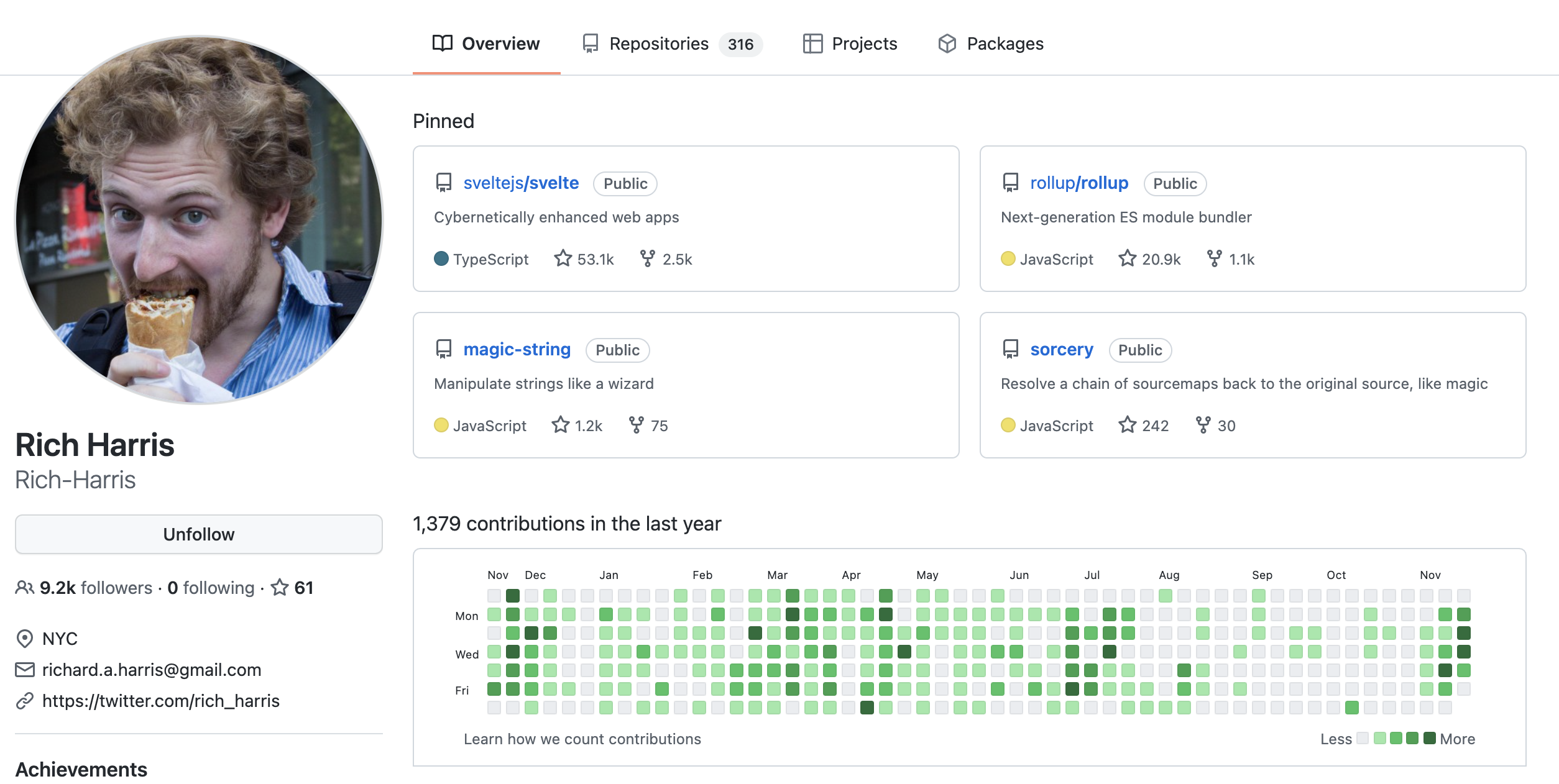Click the star icon on magic-string card

pos(560,425)
